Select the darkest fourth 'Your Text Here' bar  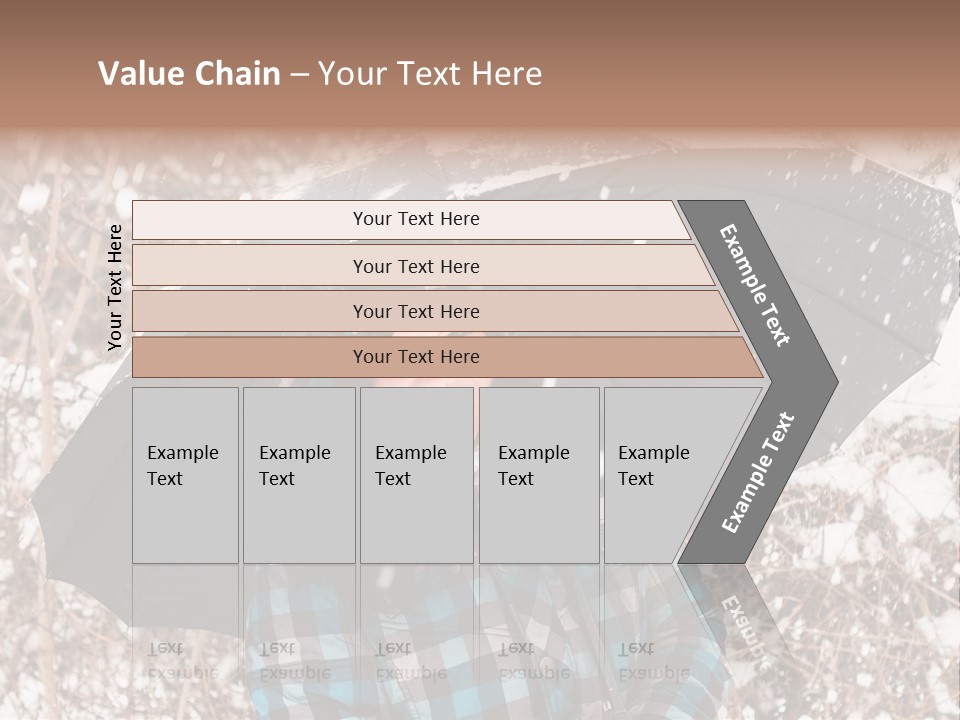pos(447,357)
